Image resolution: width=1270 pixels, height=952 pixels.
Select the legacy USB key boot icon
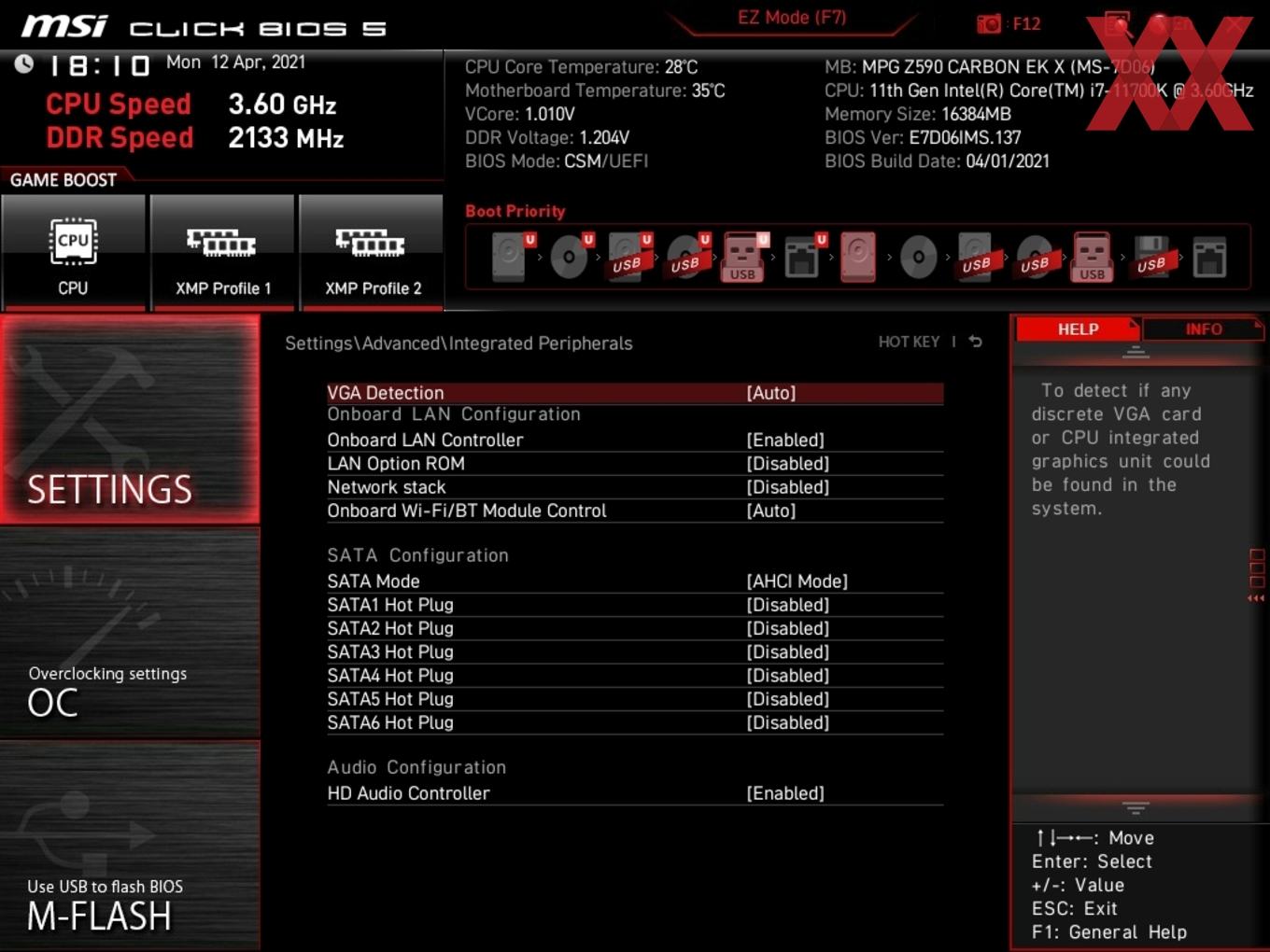pos(1093,257)
